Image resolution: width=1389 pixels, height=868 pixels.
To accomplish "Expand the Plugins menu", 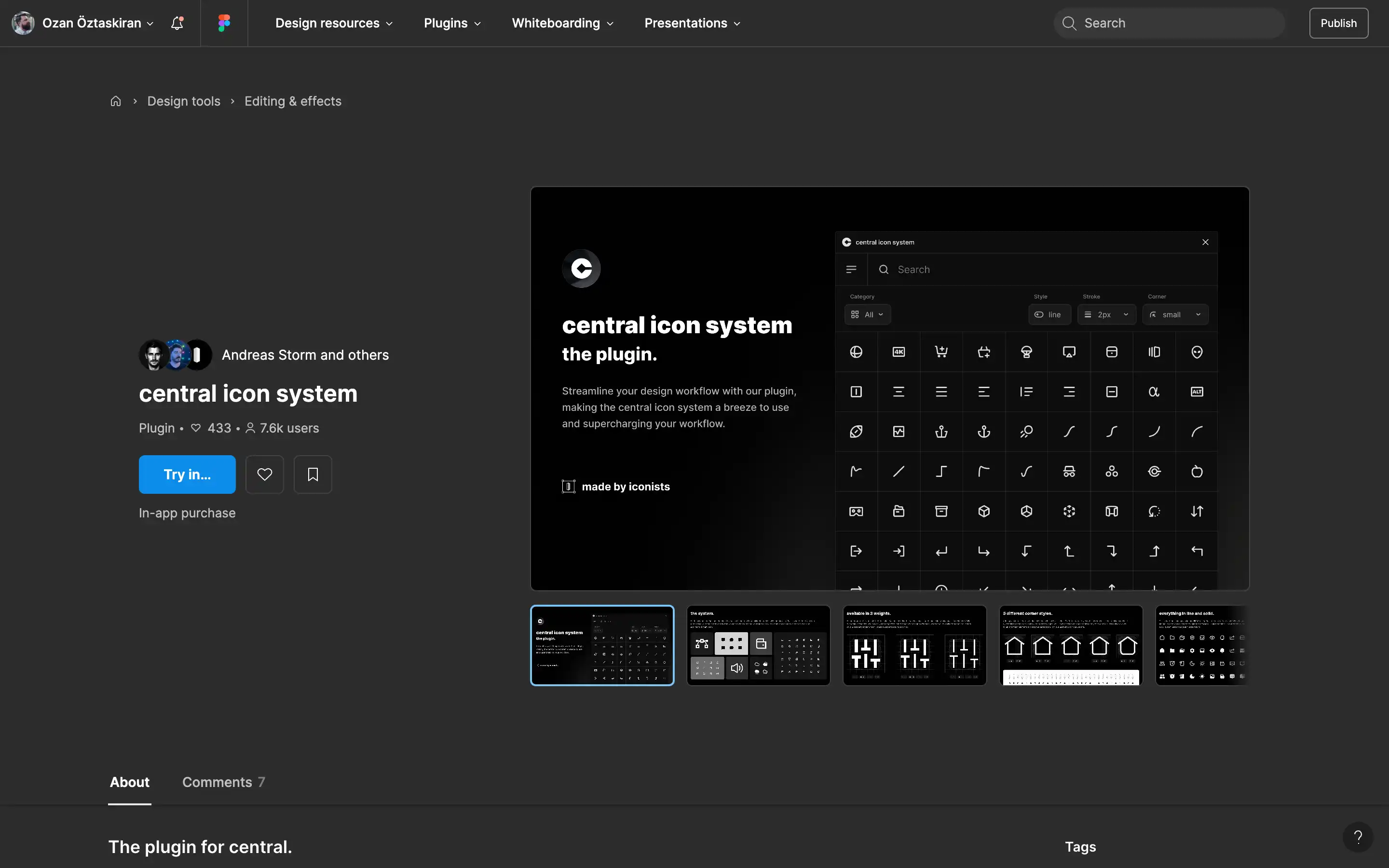I will (452, 23).
